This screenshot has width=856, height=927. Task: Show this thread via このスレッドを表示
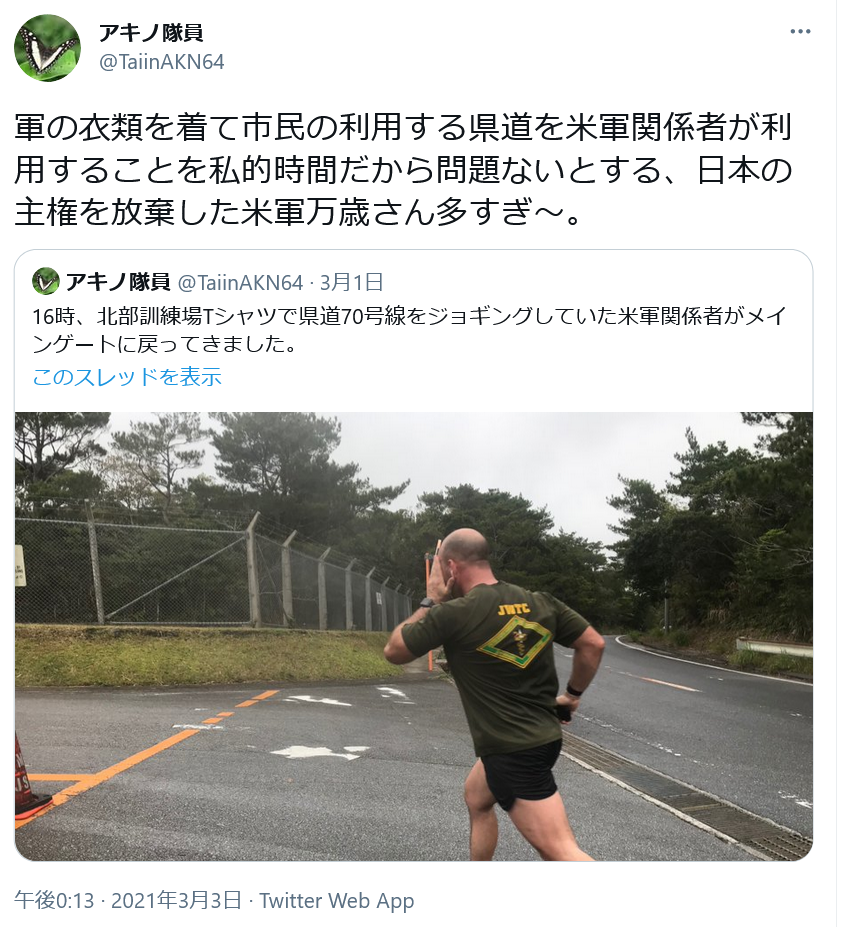(127, 377)
